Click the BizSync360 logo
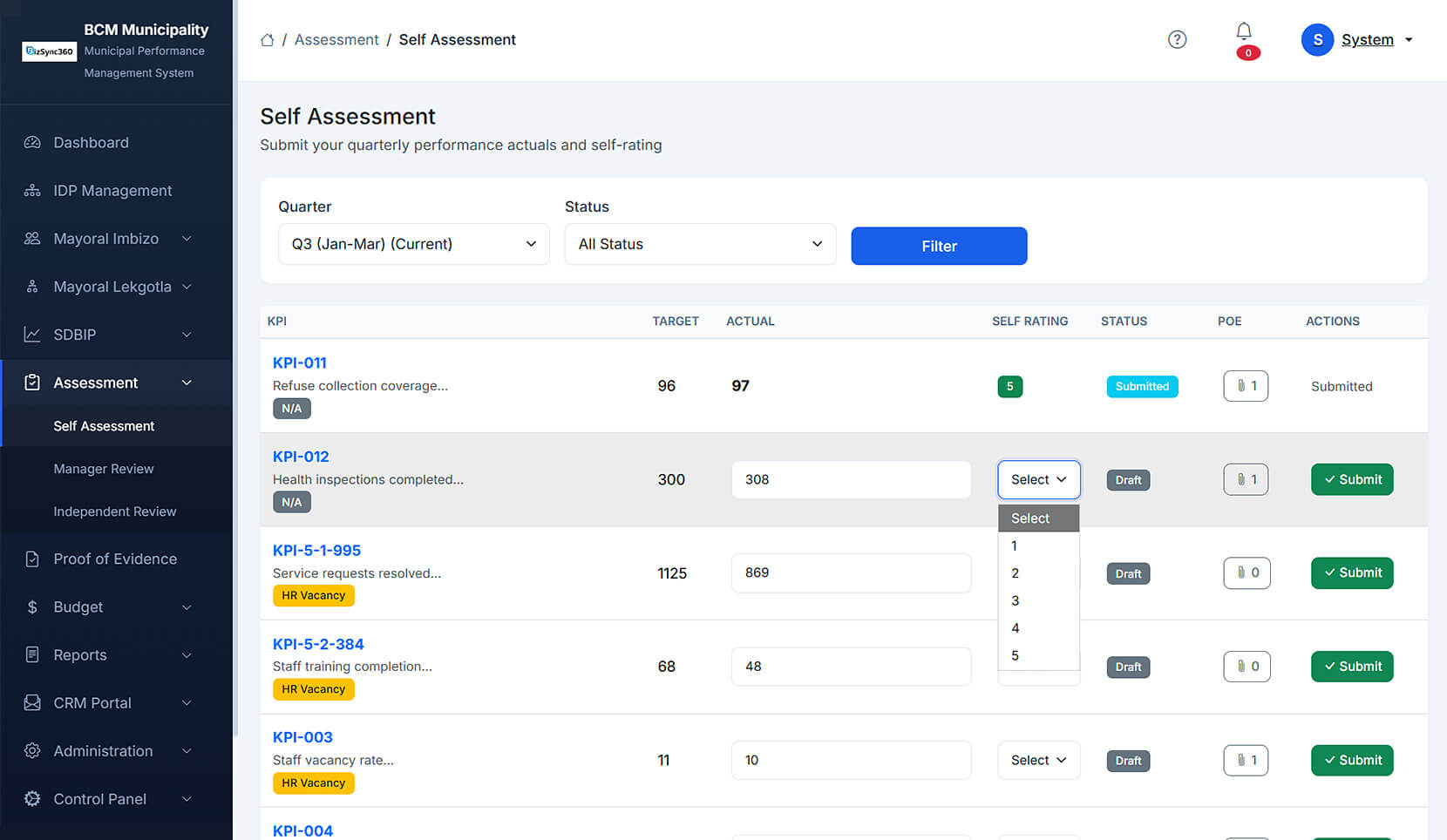Viewport: 1447px width, 840px height. (50, 51)
